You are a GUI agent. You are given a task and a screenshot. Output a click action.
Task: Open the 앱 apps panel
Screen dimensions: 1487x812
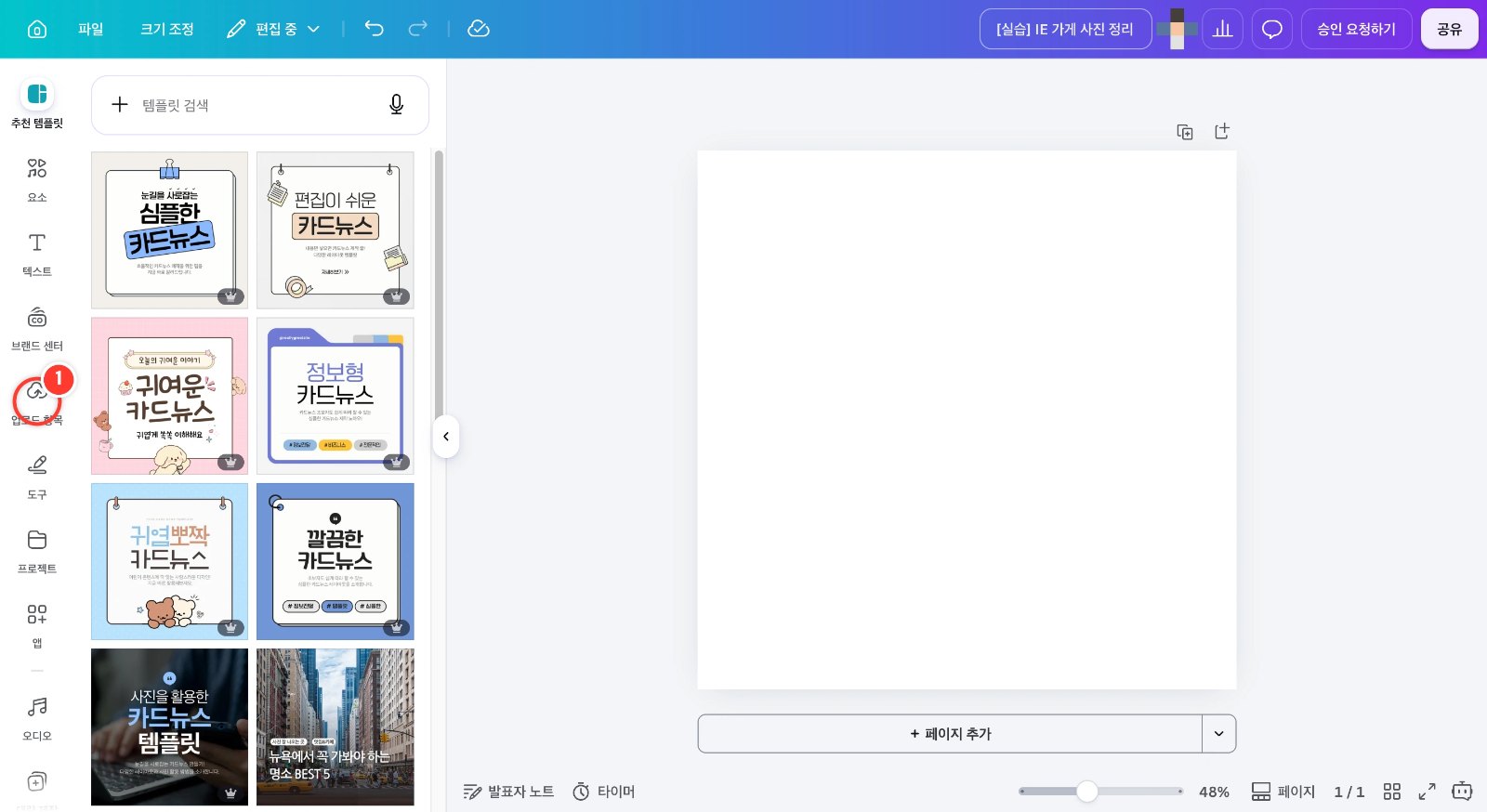pyautogui.click(x=37, y=625)
